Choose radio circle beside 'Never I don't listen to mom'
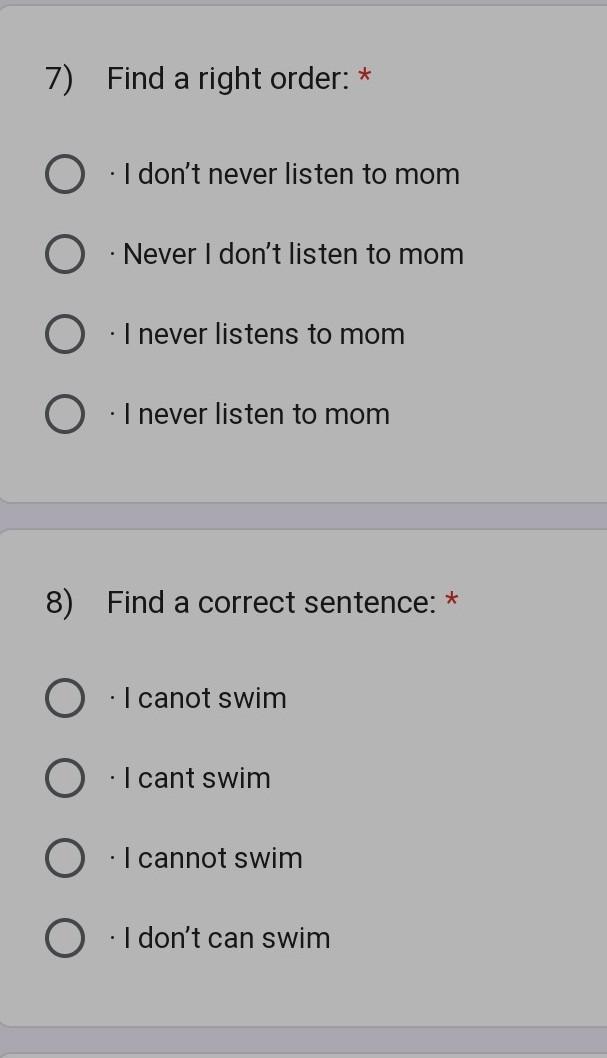607x1058 pixels. [x=65, y=254]
